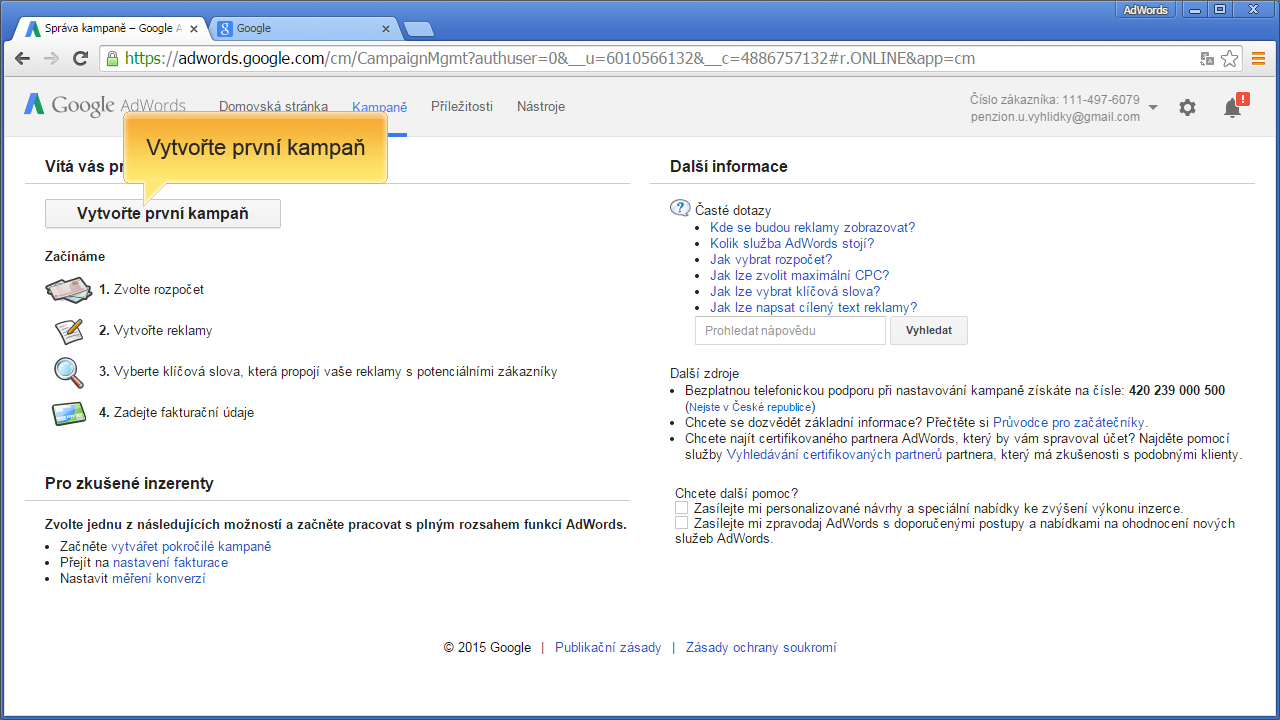Maximize the Chrome window
Image resolution: width=1280 pixels, height=720 pixels.
[1219, 9]
